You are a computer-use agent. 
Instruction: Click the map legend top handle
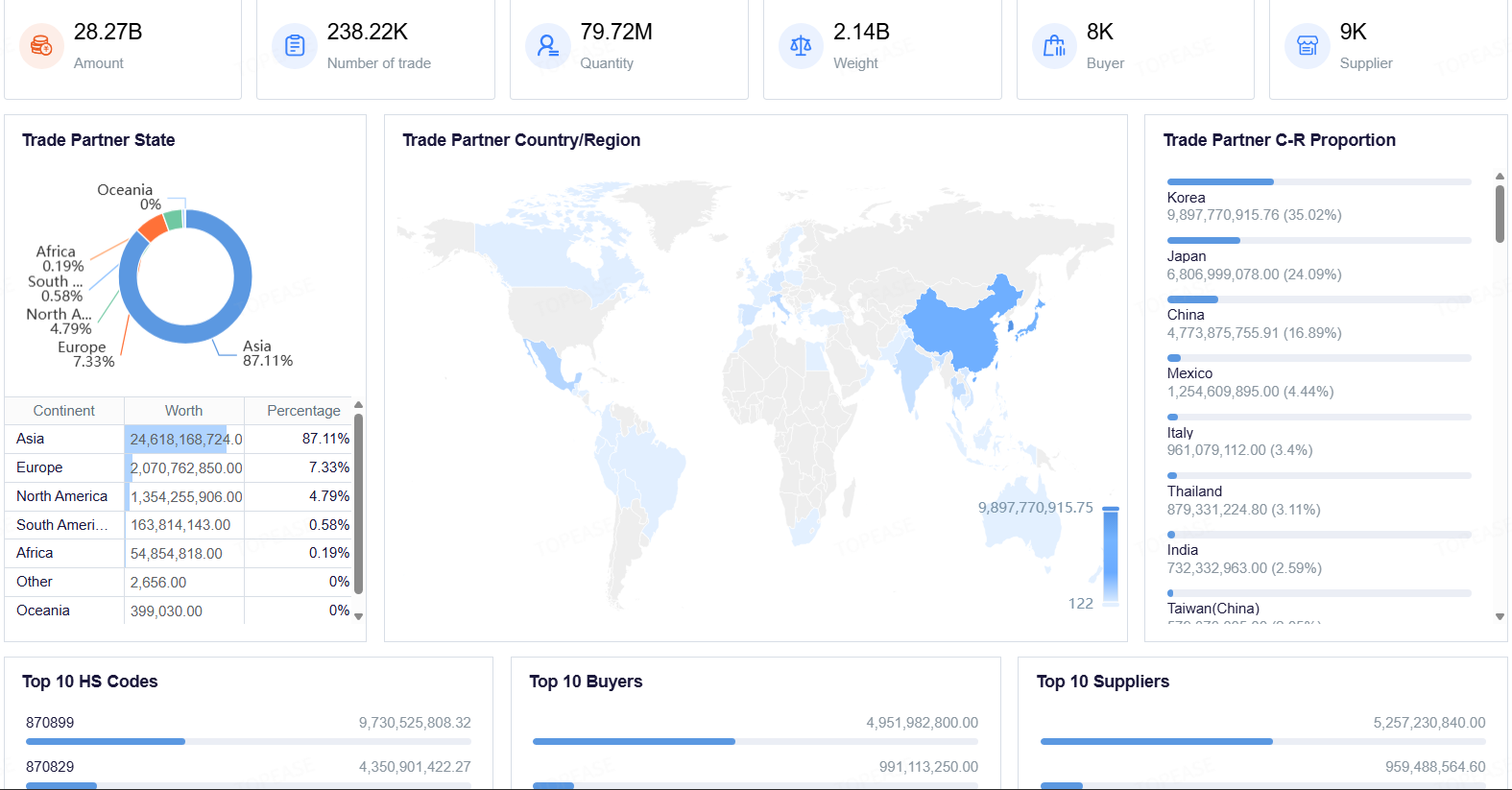pyautogui.click(x=1111, y=508)
